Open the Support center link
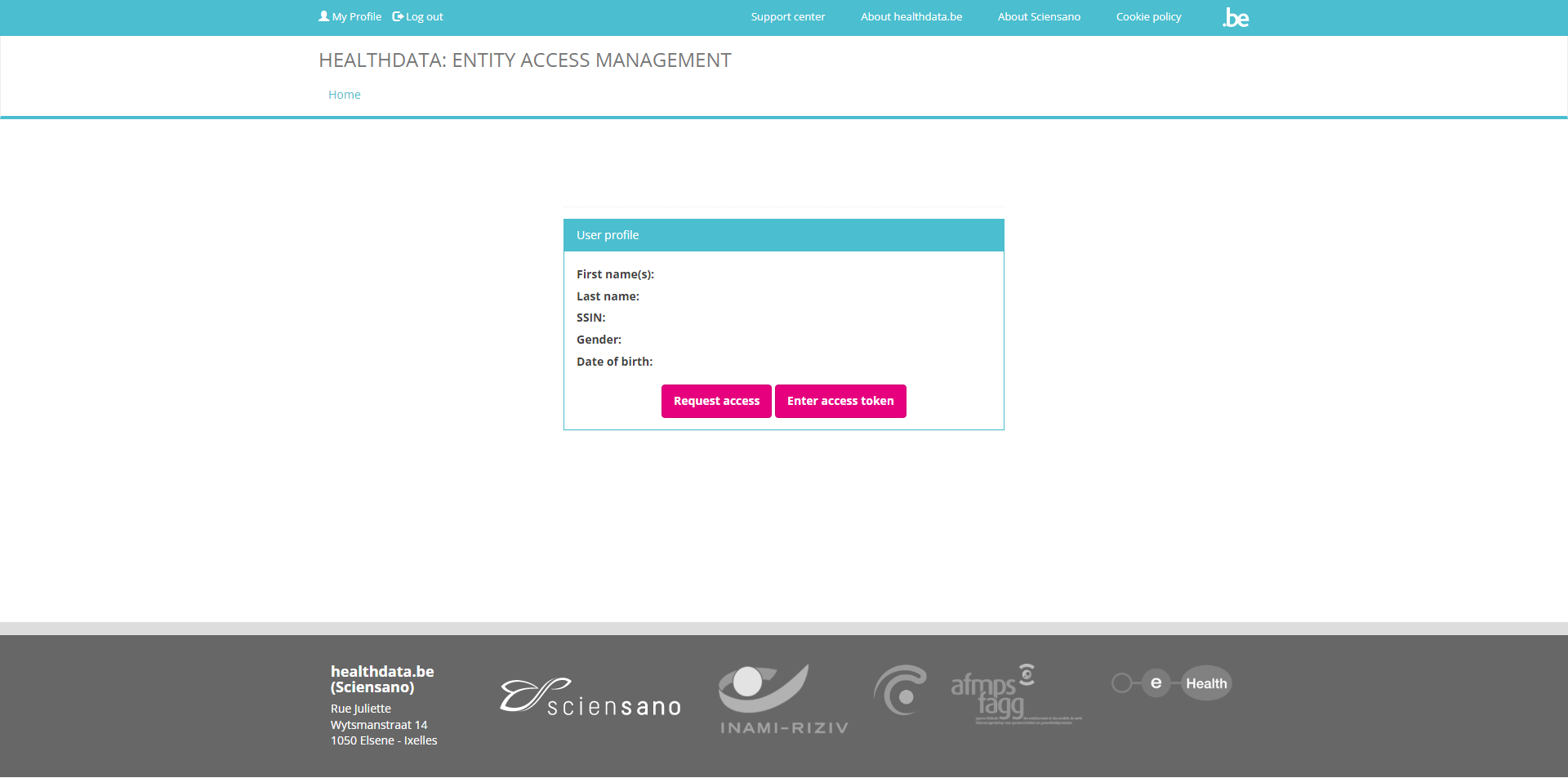 click(787, 17)
